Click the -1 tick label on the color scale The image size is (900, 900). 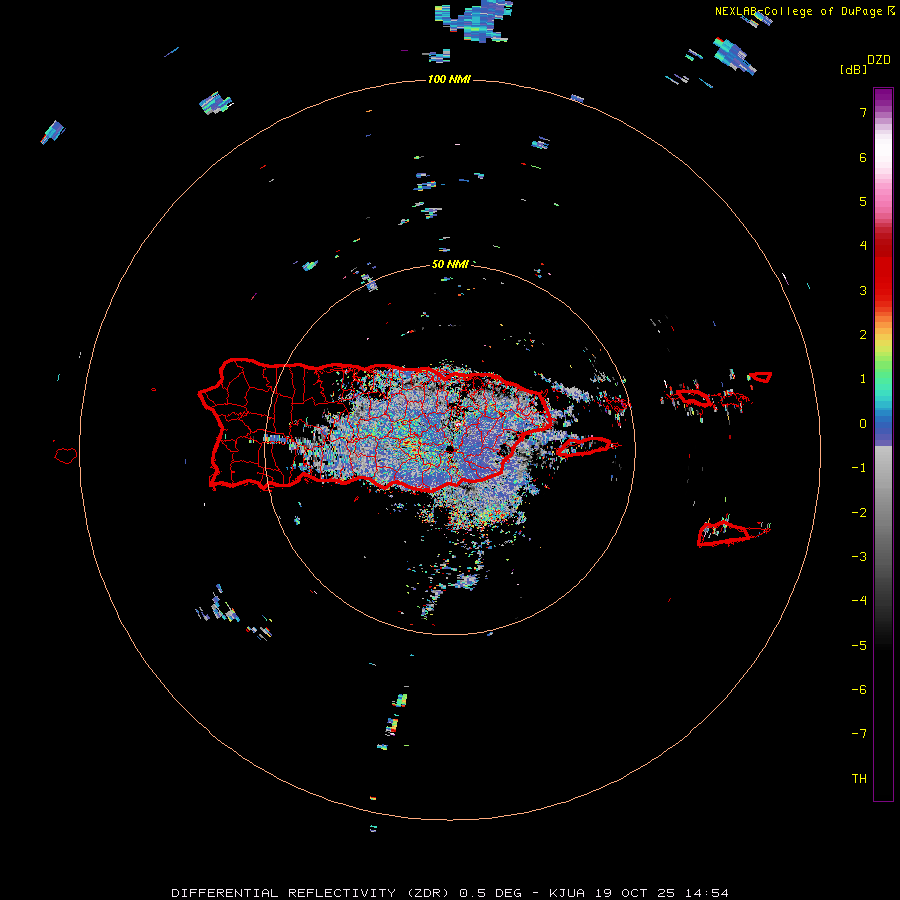tap(859, 468)
